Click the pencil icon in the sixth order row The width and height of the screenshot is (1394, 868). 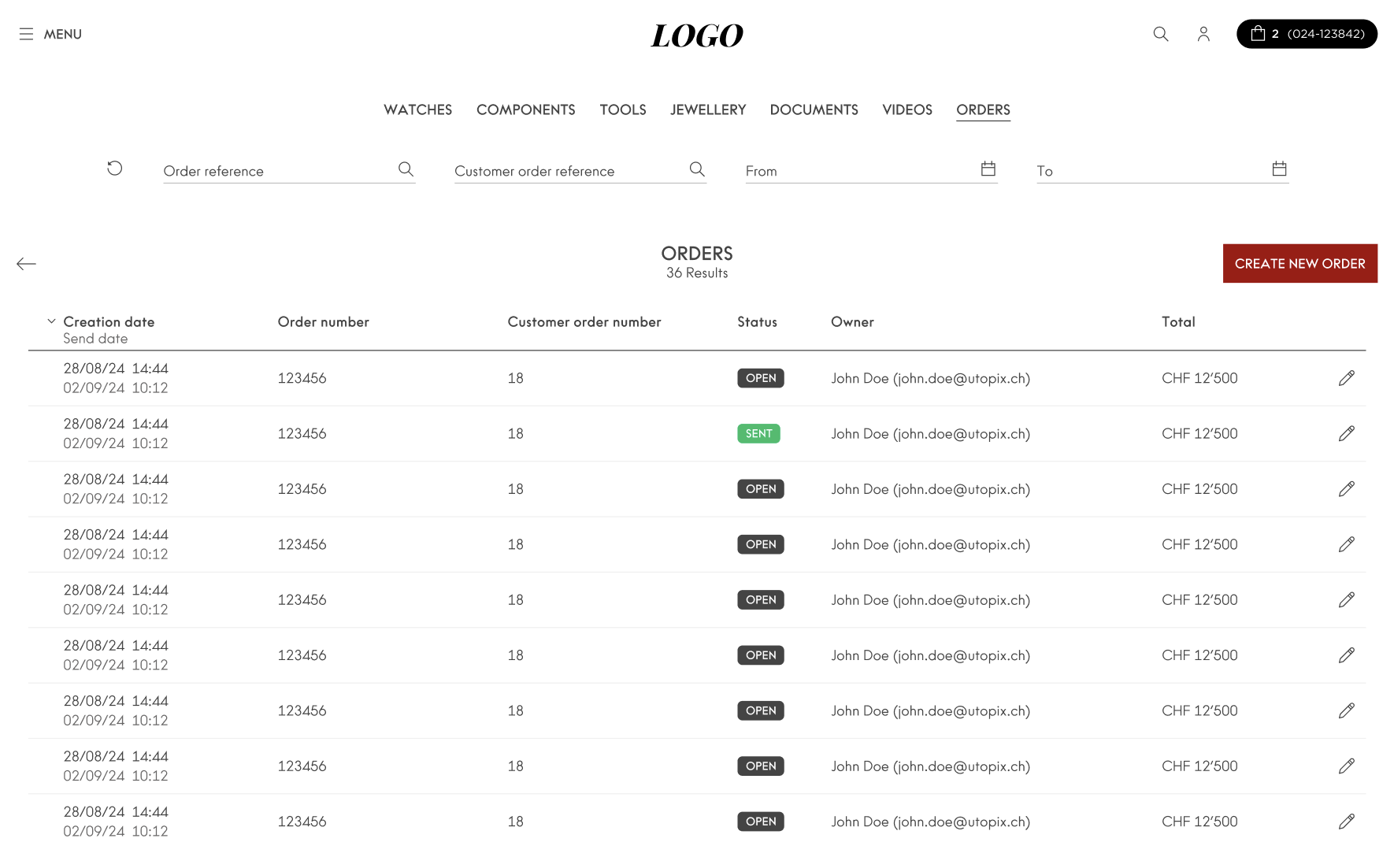tap(1347, 655)
